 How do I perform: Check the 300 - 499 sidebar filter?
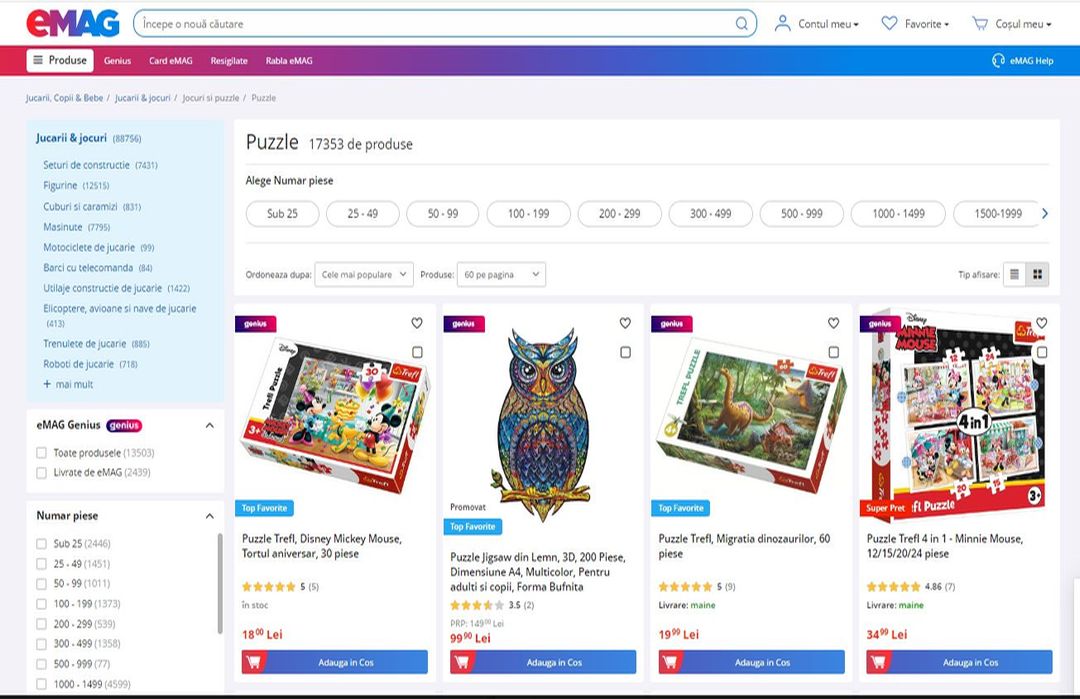pyautogui.click(x=41, y=643)
